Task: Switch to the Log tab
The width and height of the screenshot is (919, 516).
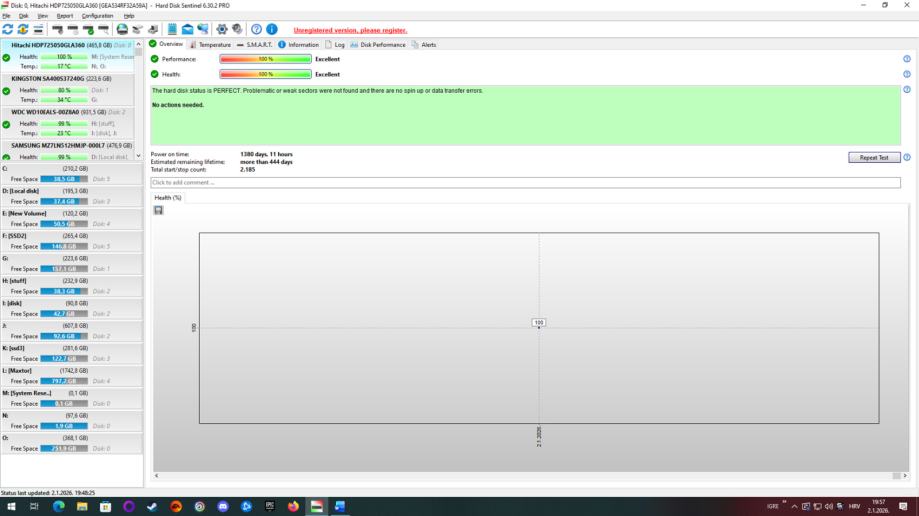Action: point(335,45)
